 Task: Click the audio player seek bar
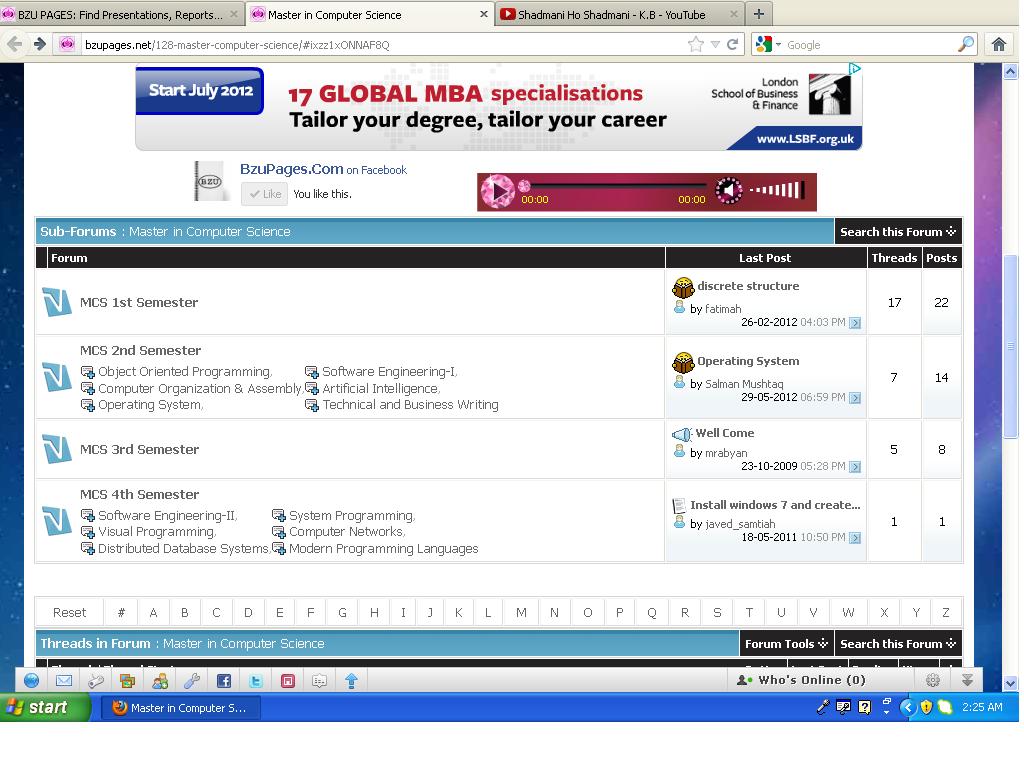[612, 186]
